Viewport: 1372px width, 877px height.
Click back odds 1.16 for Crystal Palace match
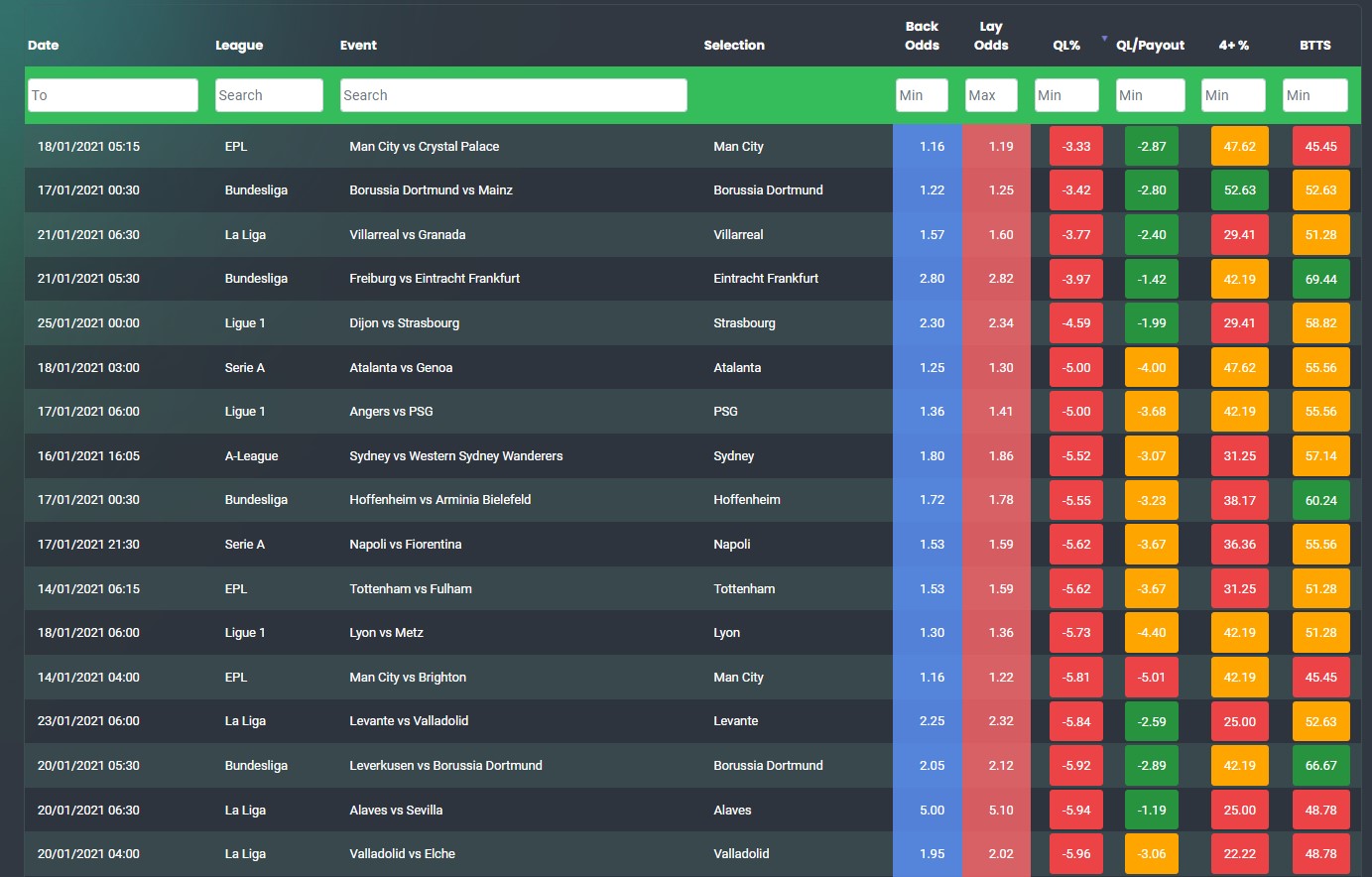[x=932, y=146]
